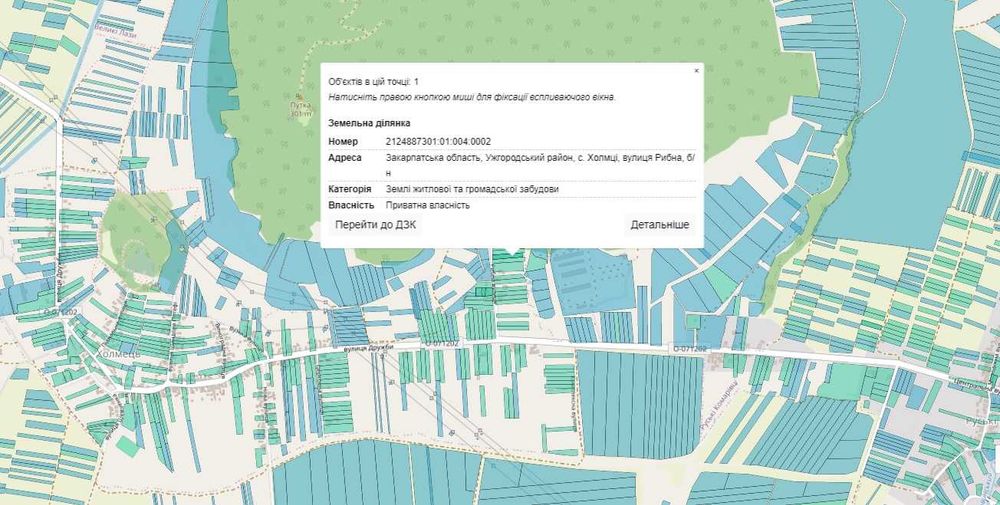Screen dimensions: 1000x505
Task: Click the 'Номер' field label
Action: point(343,142)
